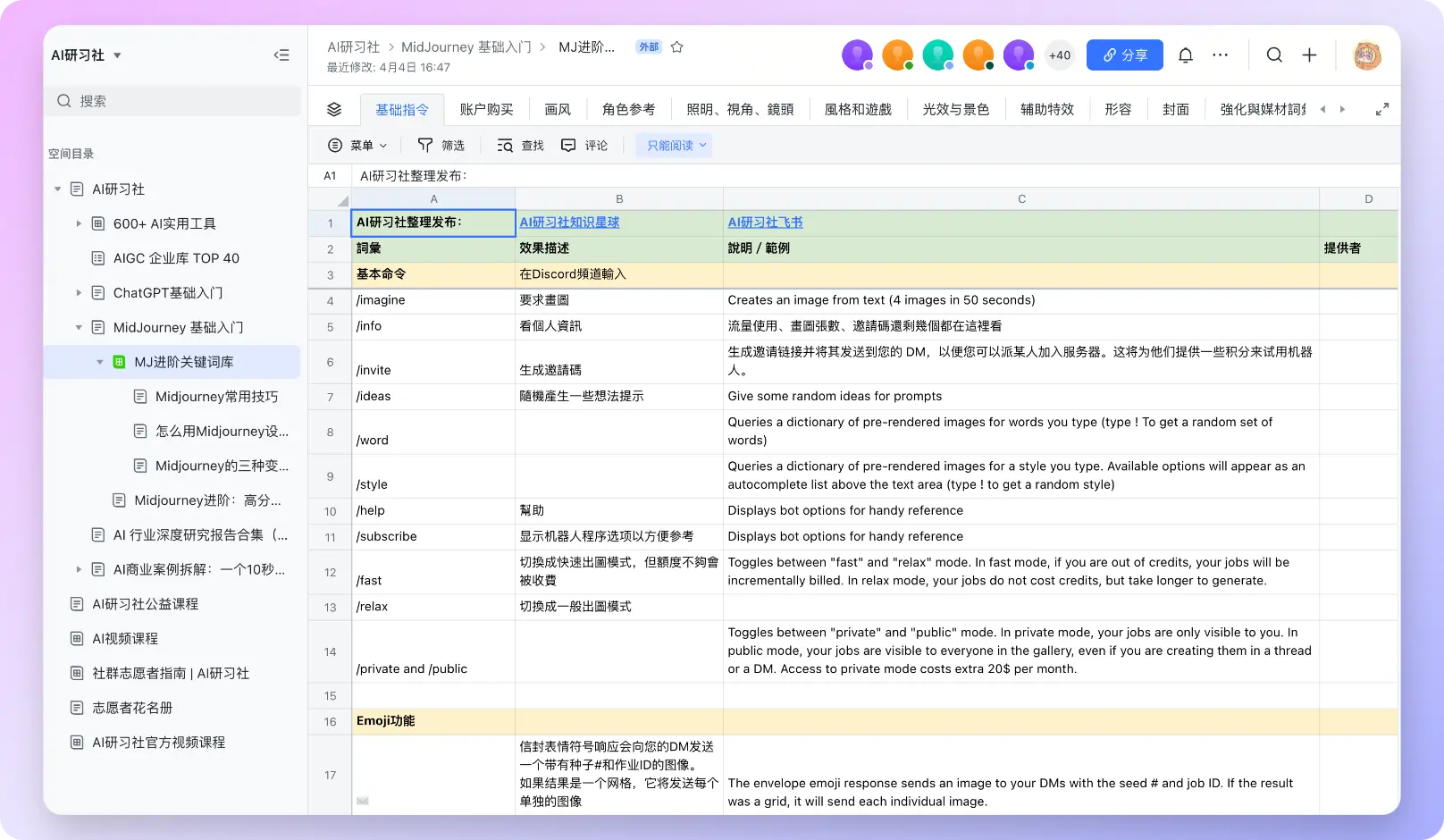Open the notifications bell
The height and width of the screenshot is (840, 1444).
(1185, 55)
